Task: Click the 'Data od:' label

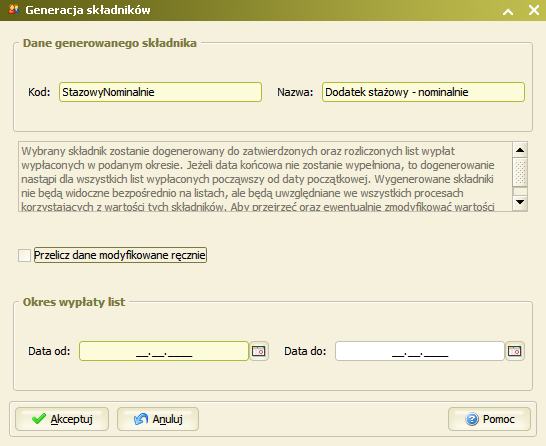Action: coord(49,351)
